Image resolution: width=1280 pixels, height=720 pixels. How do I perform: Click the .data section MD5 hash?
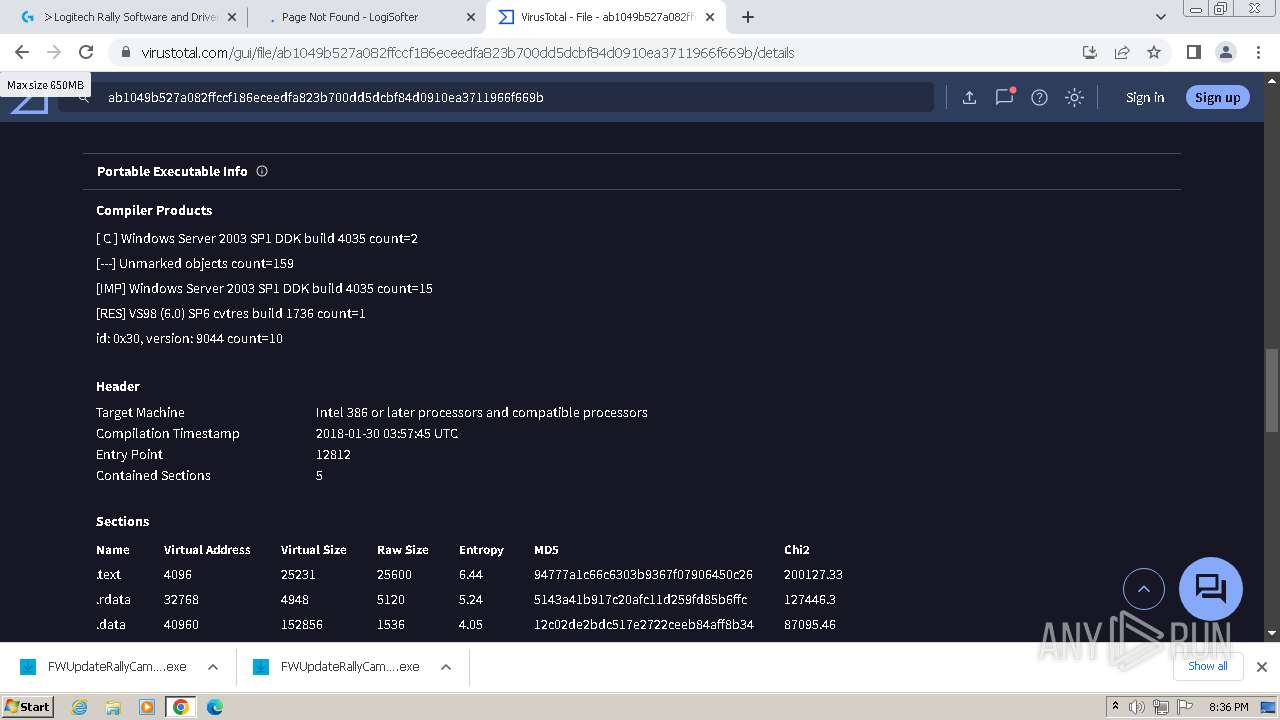coord(644,625)
